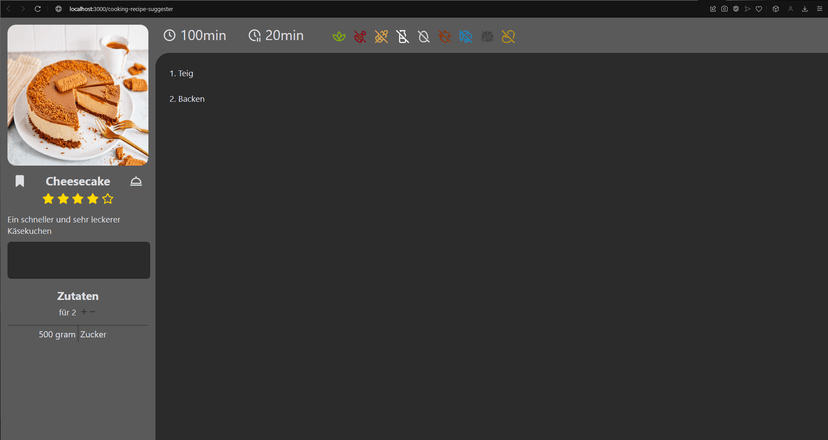Click the blue crossed-out fish icon
This screenshot has width=828, height=440.
465,37
